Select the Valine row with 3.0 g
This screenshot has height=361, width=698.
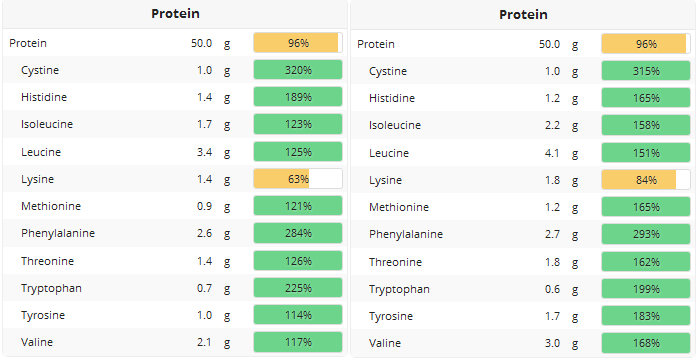pos(523,343)
